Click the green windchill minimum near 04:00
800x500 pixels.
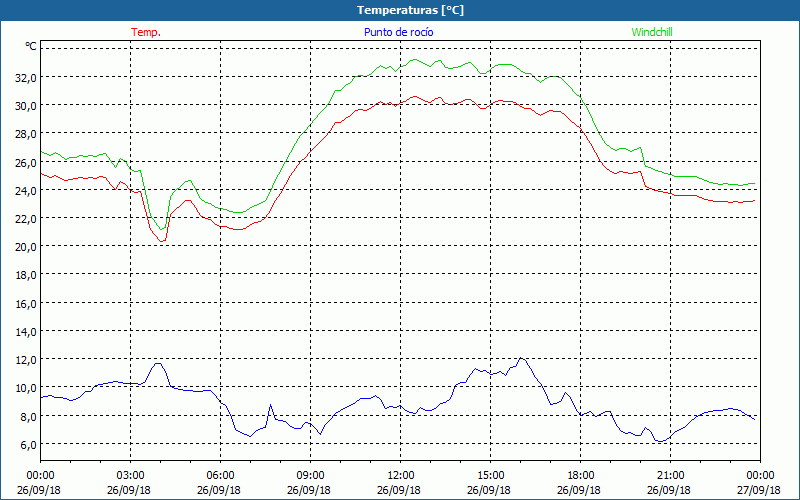162,229
